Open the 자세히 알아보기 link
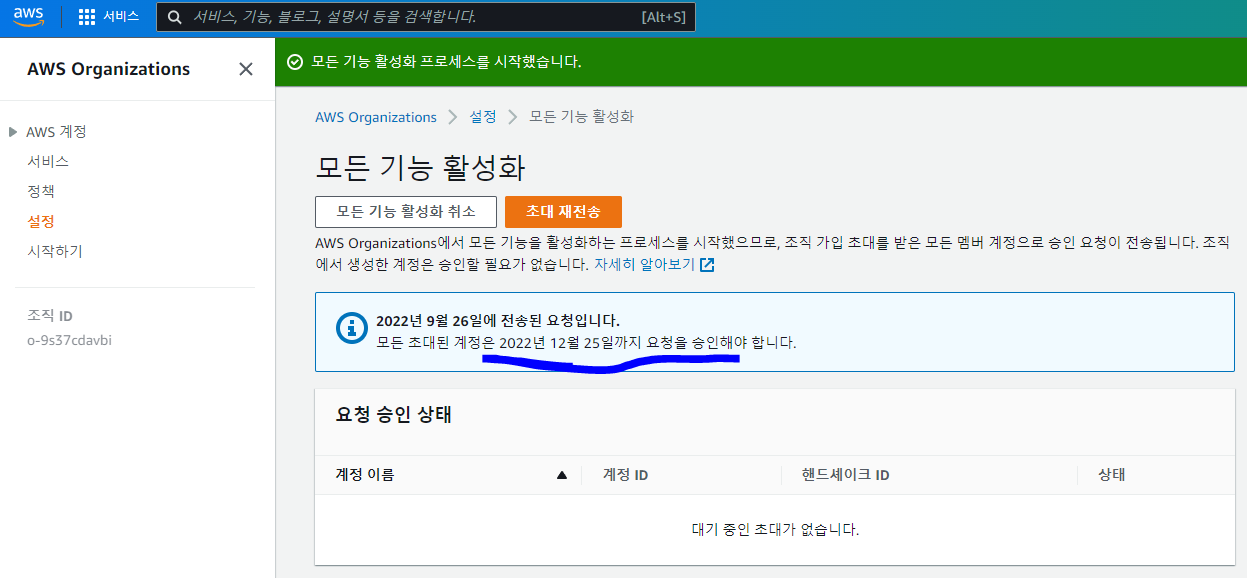Image resolution: width=1247 pixels, height=578 pixels. coord(644,265)
